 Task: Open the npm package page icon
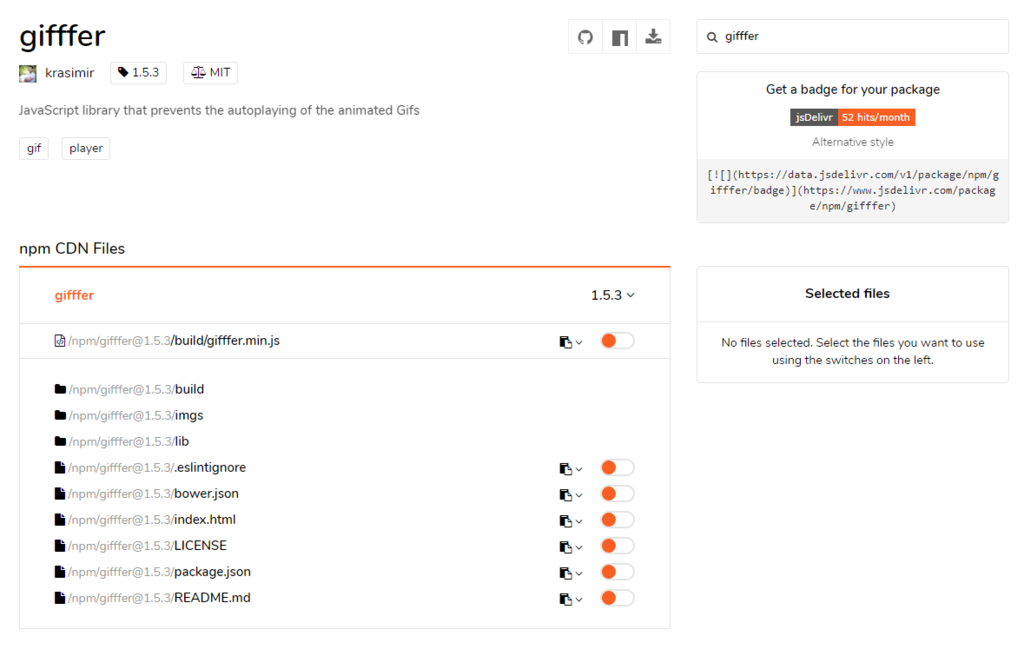[x=620, y=37]
